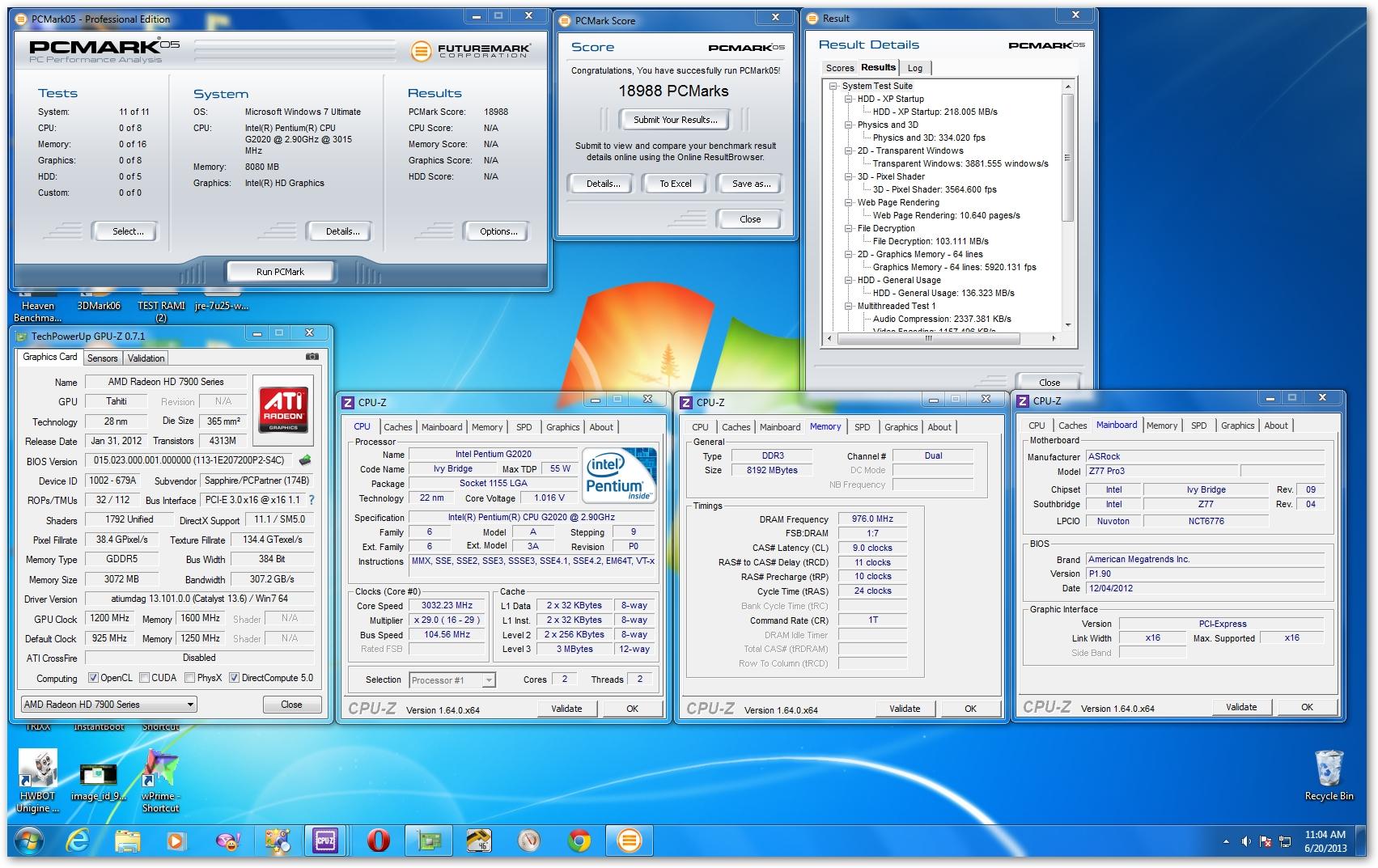Viewport: 1378px width, 868px height.
Task: Click the gold thermometer taskbar icon
Action: [x=479, y=841]
